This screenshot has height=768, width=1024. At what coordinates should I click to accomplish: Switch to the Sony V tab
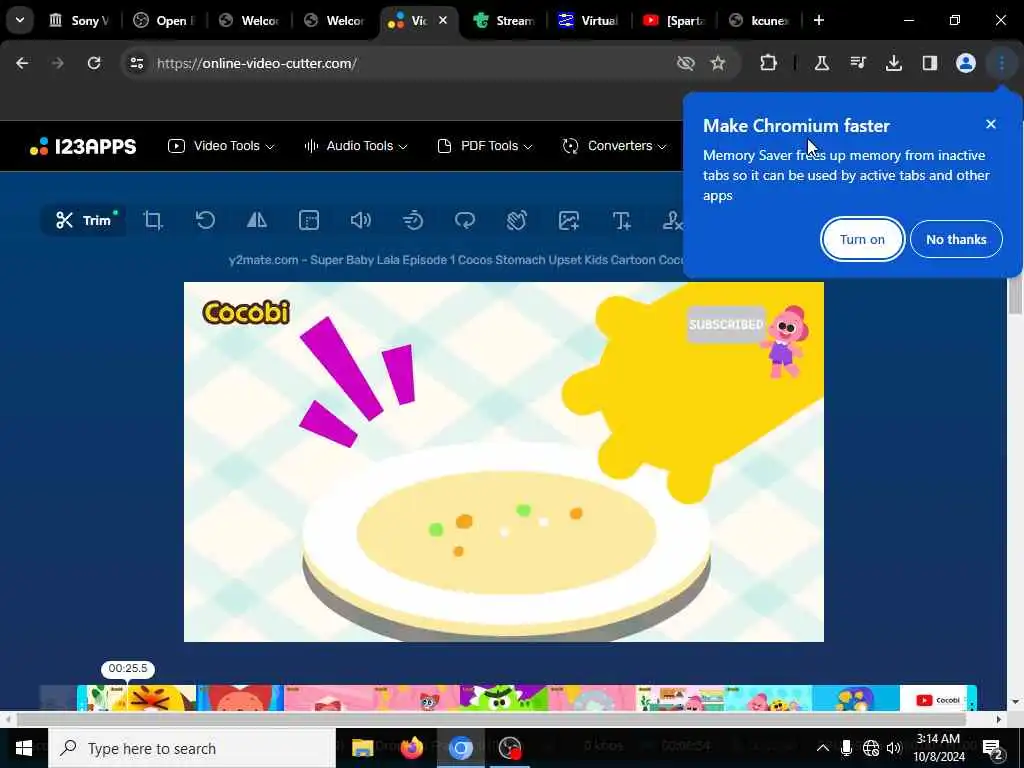tap(79, 21)
